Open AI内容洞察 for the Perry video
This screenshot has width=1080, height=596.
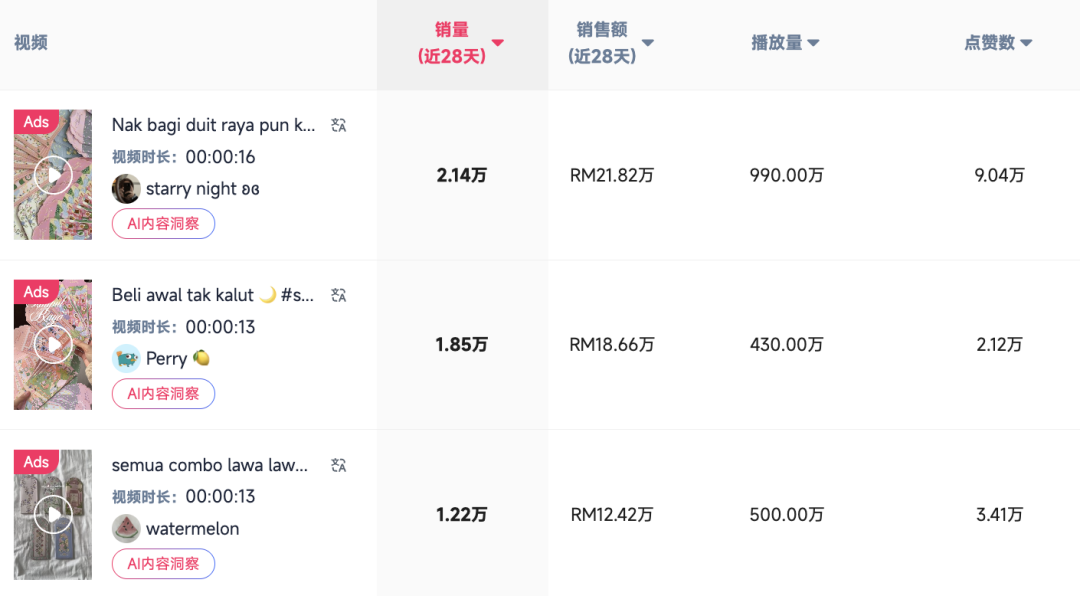(163, 393)
